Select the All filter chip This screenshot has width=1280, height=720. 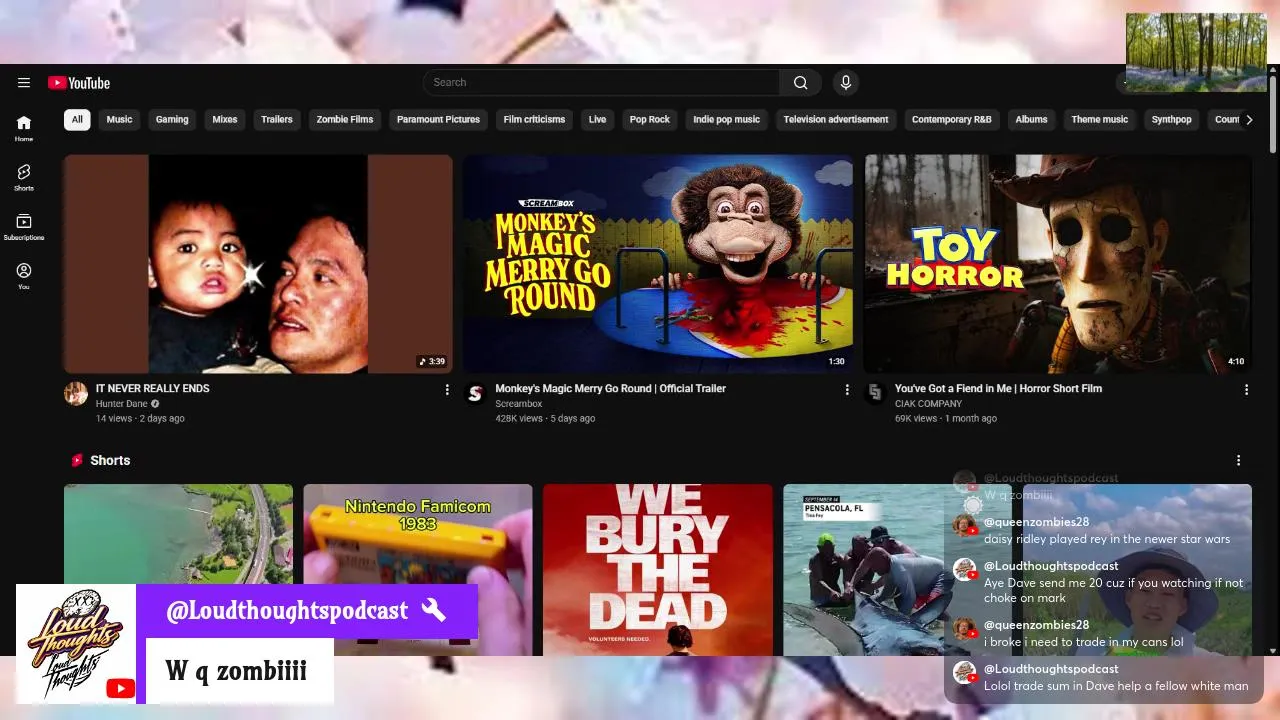pos(77,119)
